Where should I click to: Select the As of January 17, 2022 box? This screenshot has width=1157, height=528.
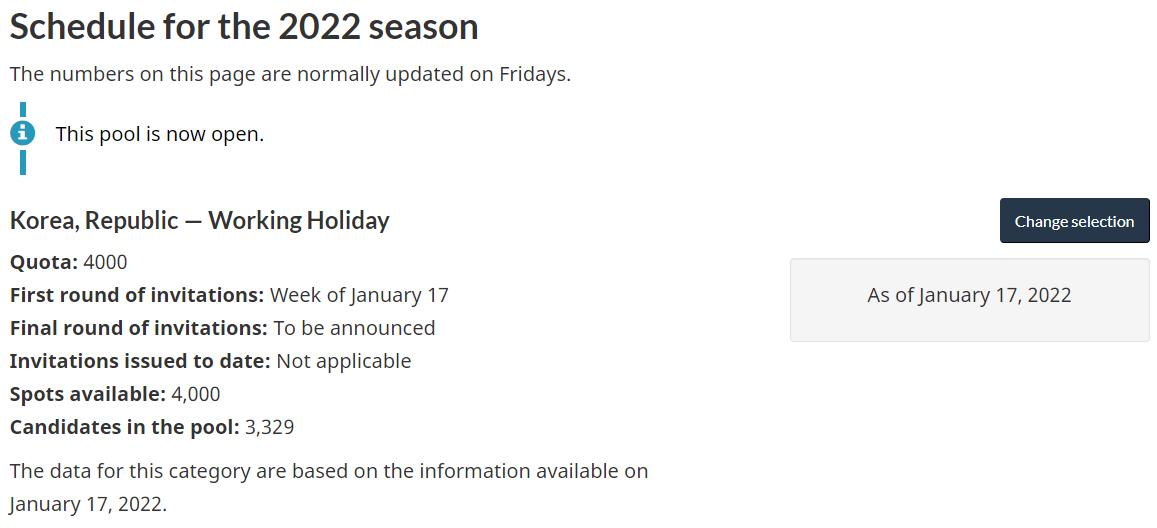970,299
